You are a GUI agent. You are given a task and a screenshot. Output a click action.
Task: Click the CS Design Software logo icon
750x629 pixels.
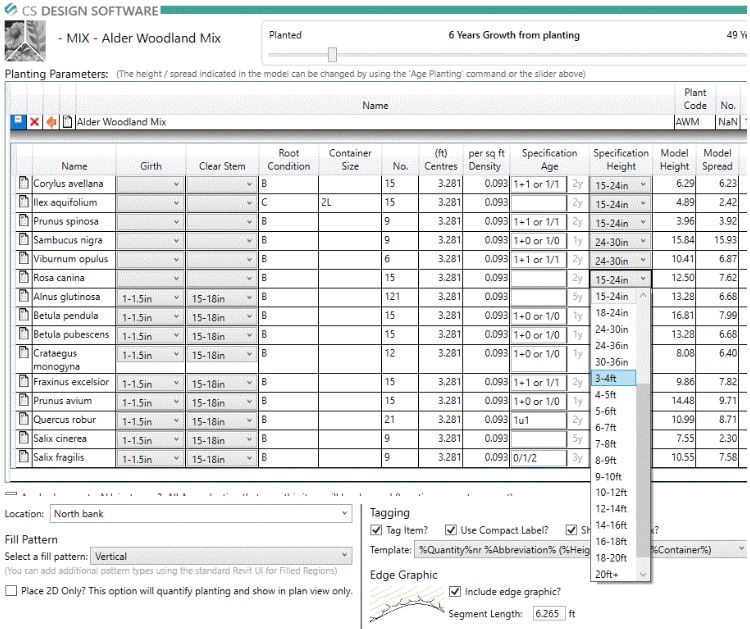(11, 9)
